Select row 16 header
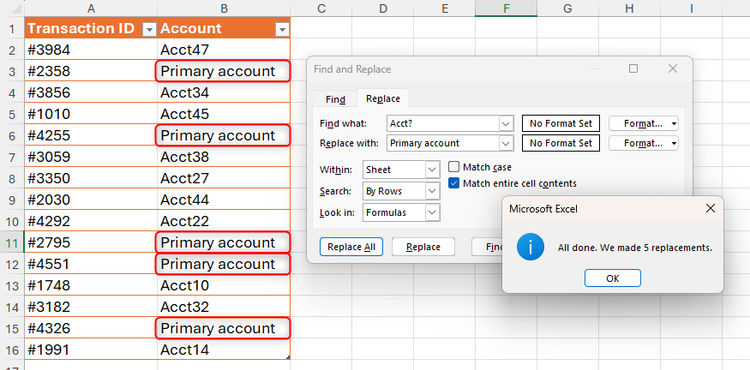This screenshot has width=750, height=370. pyautogui.click(x=12, y=350)
